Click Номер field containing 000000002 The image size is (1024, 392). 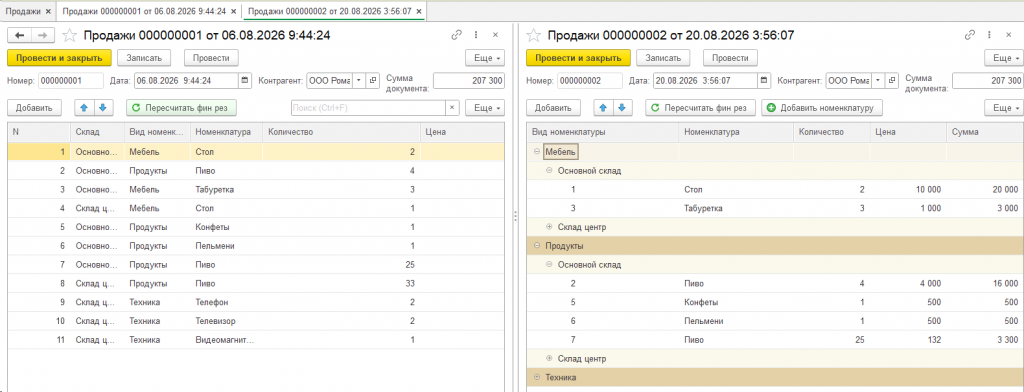(590, 80)
